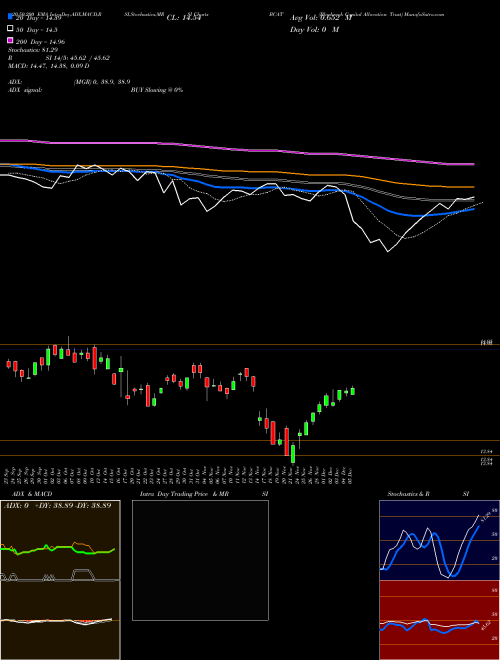Click 'ADX: 0 +DY: 38.89 -DY: 38.89' readout
Screen dimensions: 500x660
(58, 505)
